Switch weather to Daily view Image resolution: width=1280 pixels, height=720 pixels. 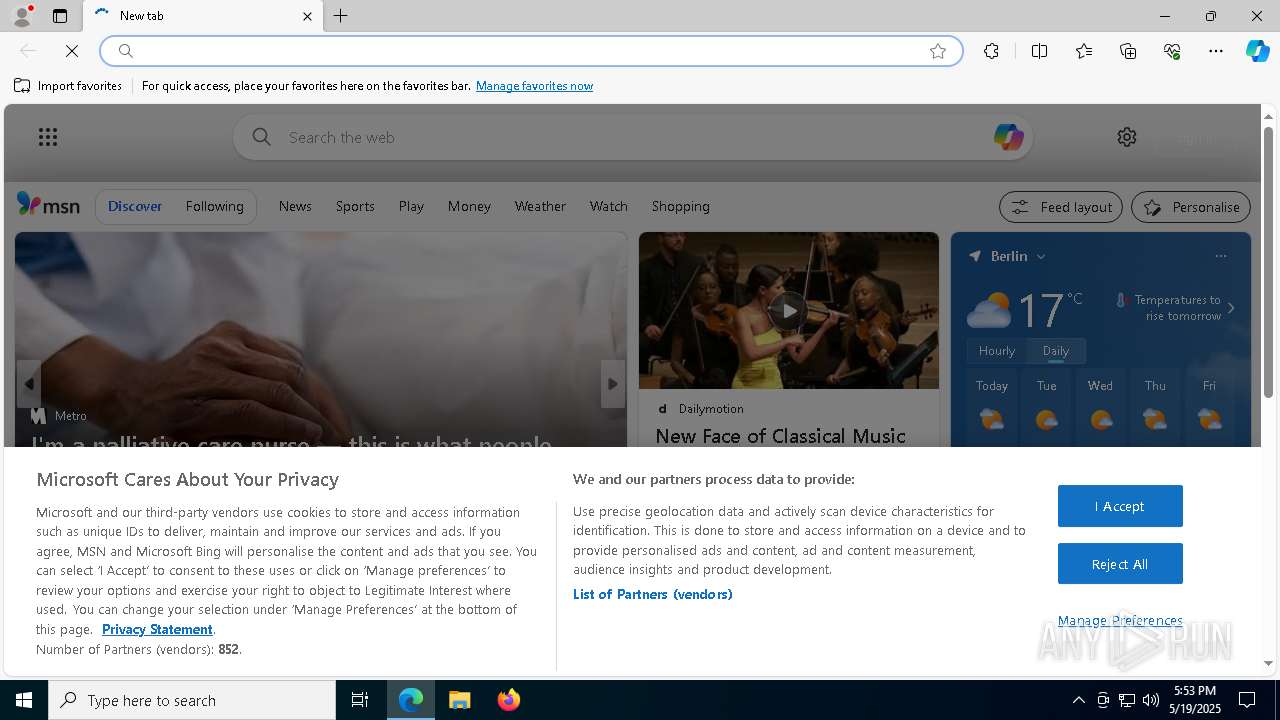pos(1056,351)
